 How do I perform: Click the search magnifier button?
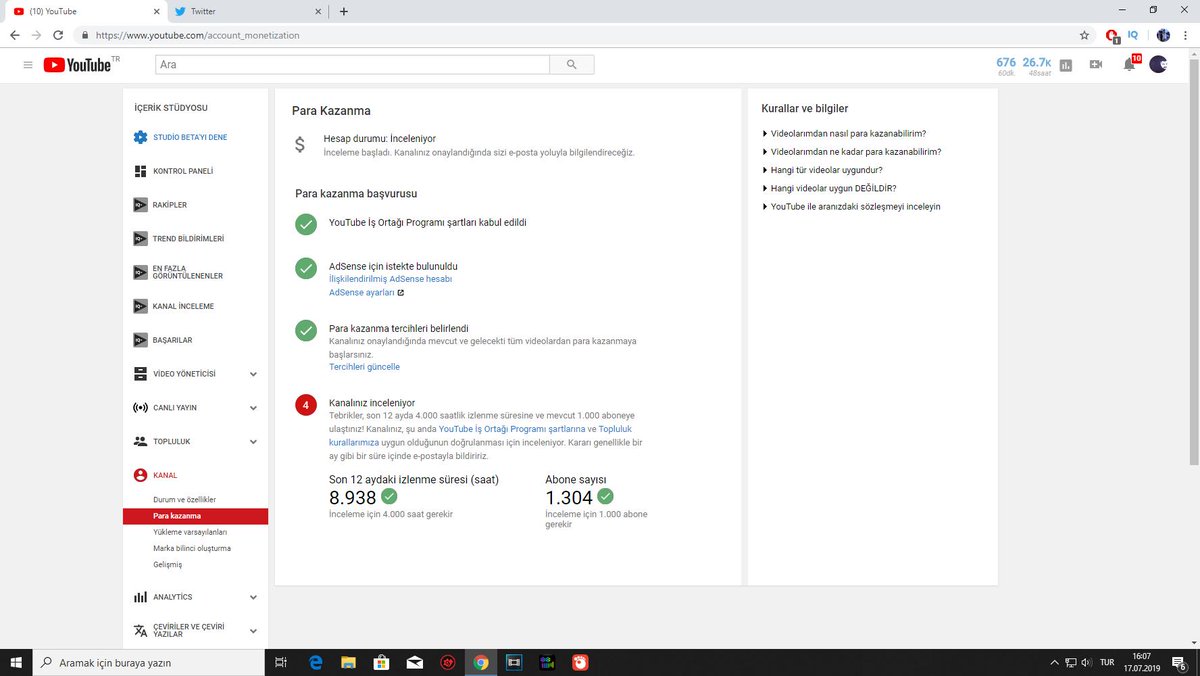572,64
